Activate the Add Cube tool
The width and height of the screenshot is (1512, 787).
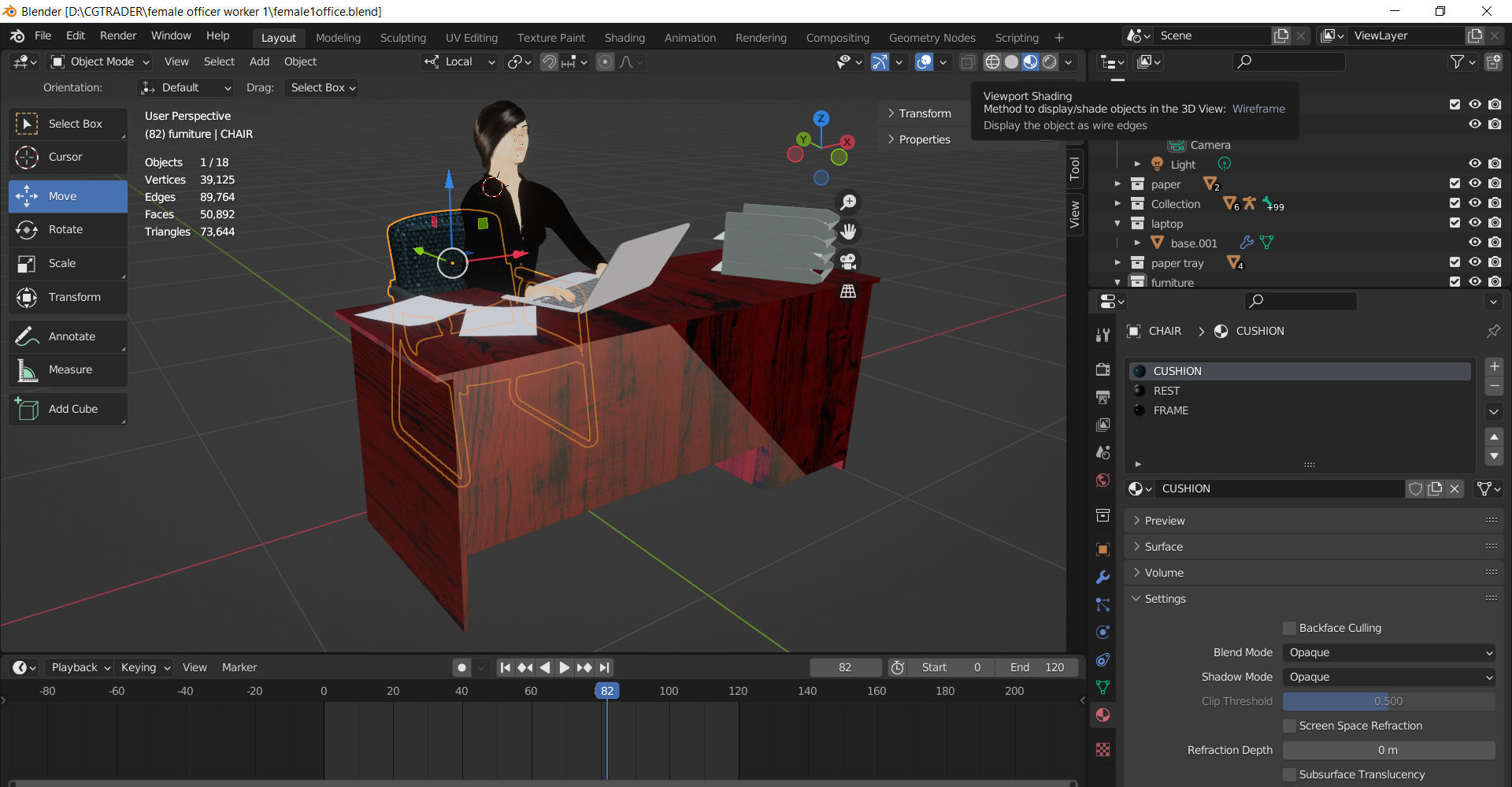tap(68, 409)
